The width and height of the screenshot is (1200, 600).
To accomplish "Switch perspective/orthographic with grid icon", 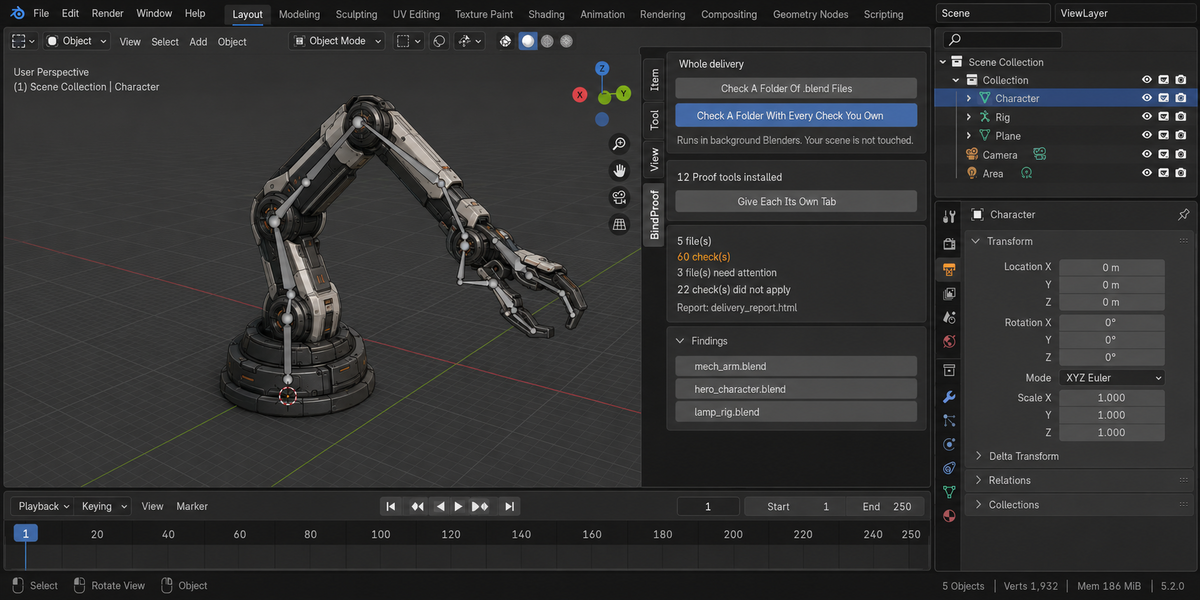I will (619, 224).
